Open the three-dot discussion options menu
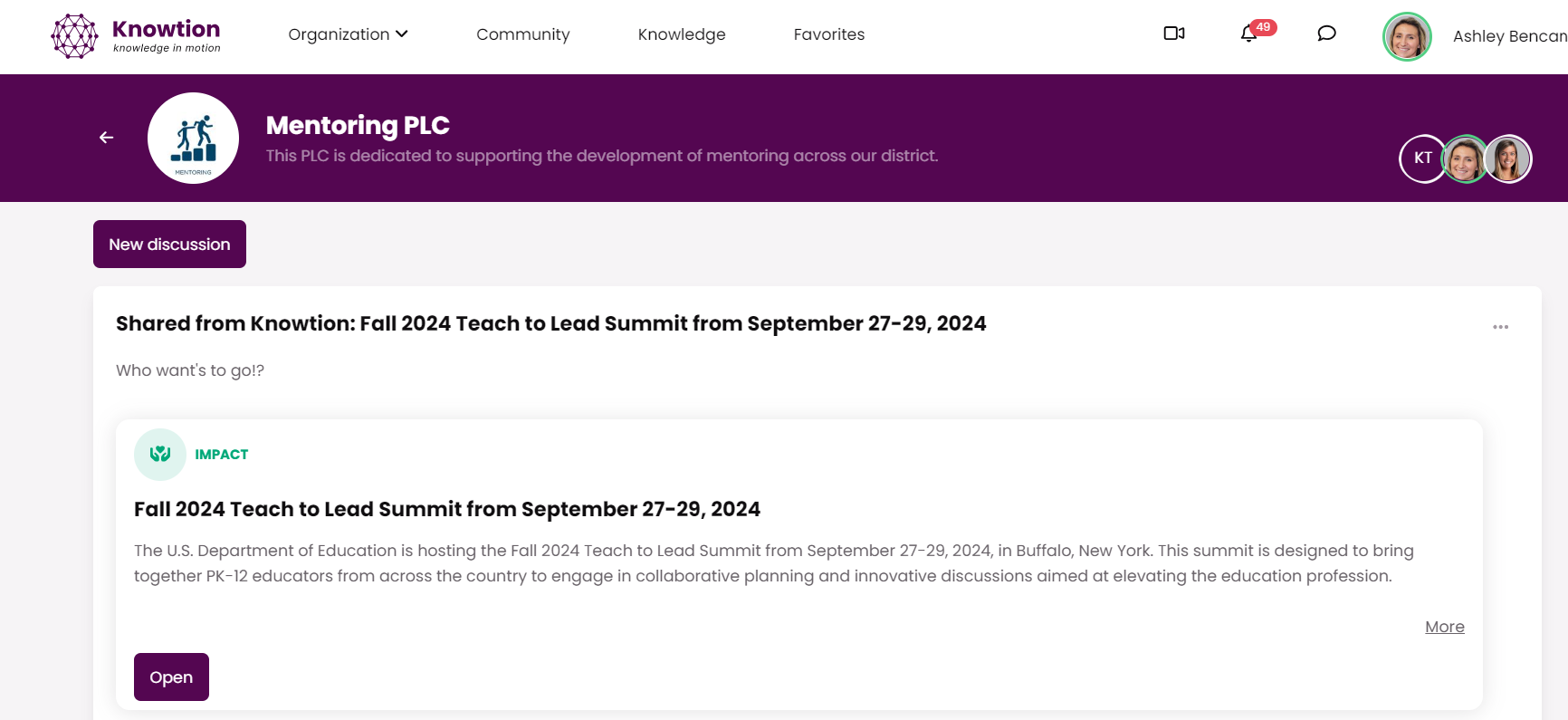Screen dimensions: 1568x720 [x=1500, y=327]
